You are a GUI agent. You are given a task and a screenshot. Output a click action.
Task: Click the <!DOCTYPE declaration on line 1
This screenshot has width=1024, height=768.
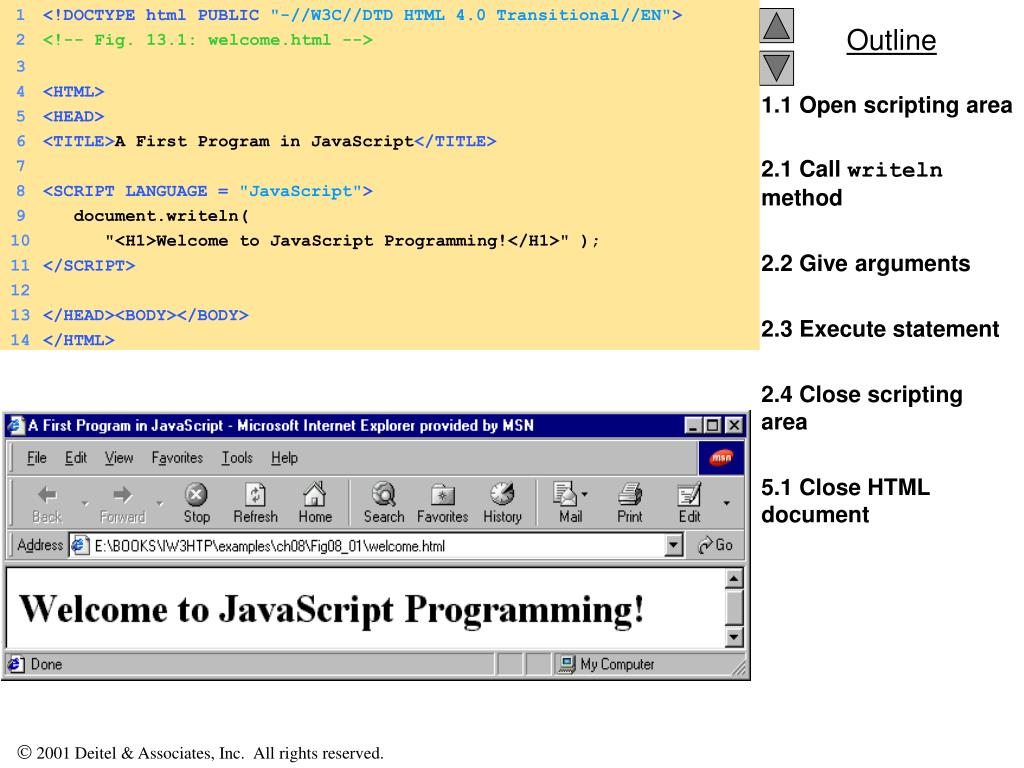click(x=362, y=15)
